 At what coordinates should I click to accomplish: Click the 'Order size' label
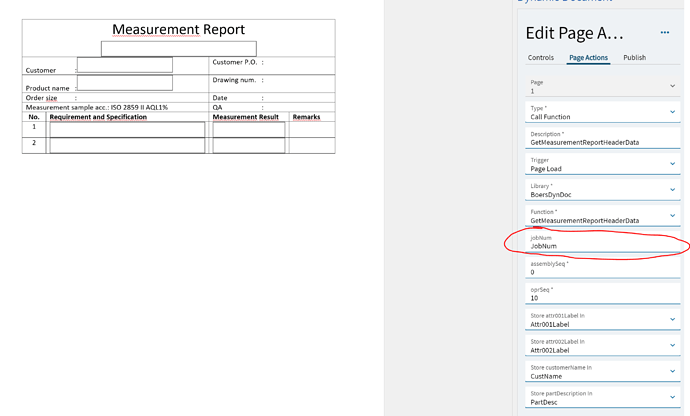41,98
